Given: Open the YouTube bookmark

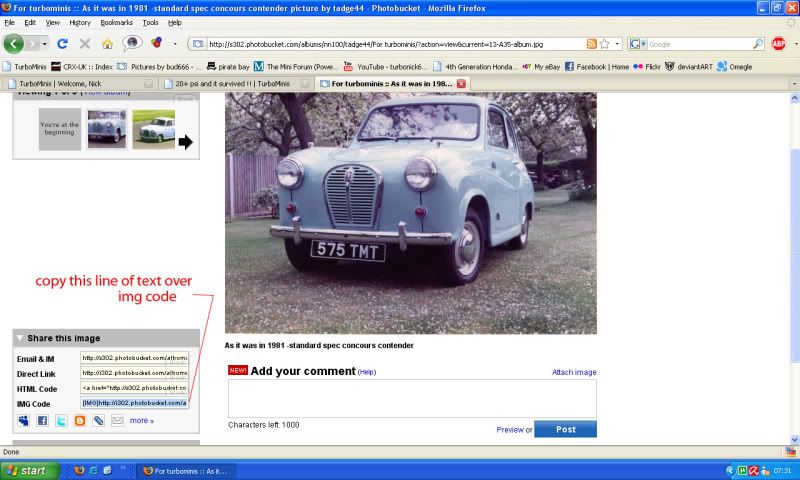Looking at the screenshot, I should 385,67.
